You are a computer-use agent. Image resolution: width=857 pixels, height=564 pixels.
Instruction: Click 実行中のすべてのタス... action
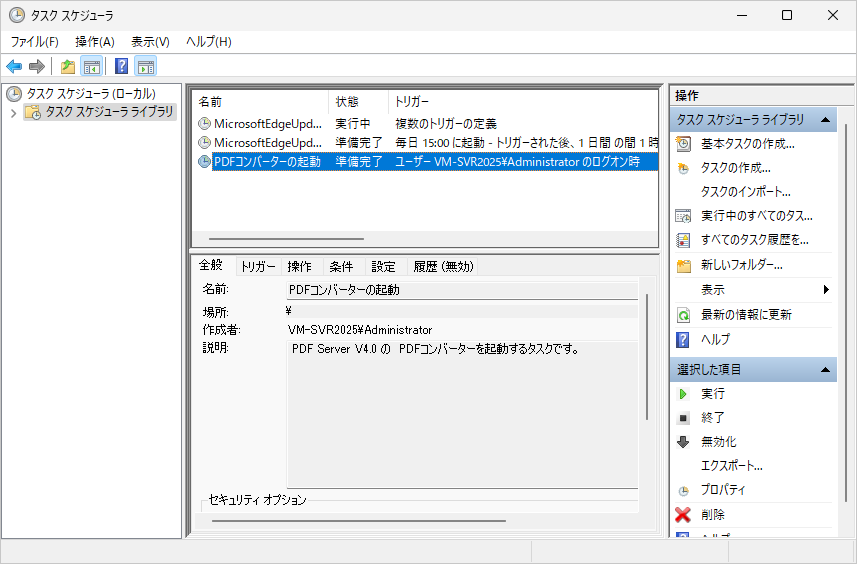pos(757,216)
